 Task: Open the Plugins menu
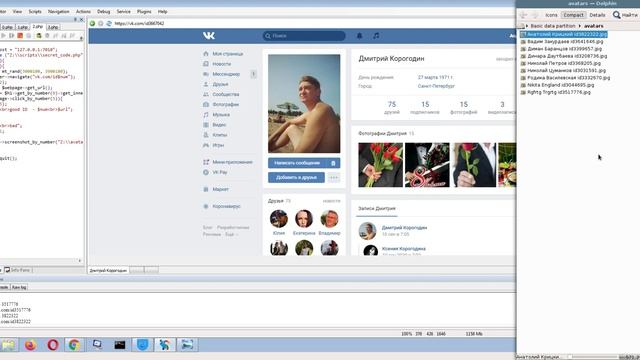tap(144, 11)
